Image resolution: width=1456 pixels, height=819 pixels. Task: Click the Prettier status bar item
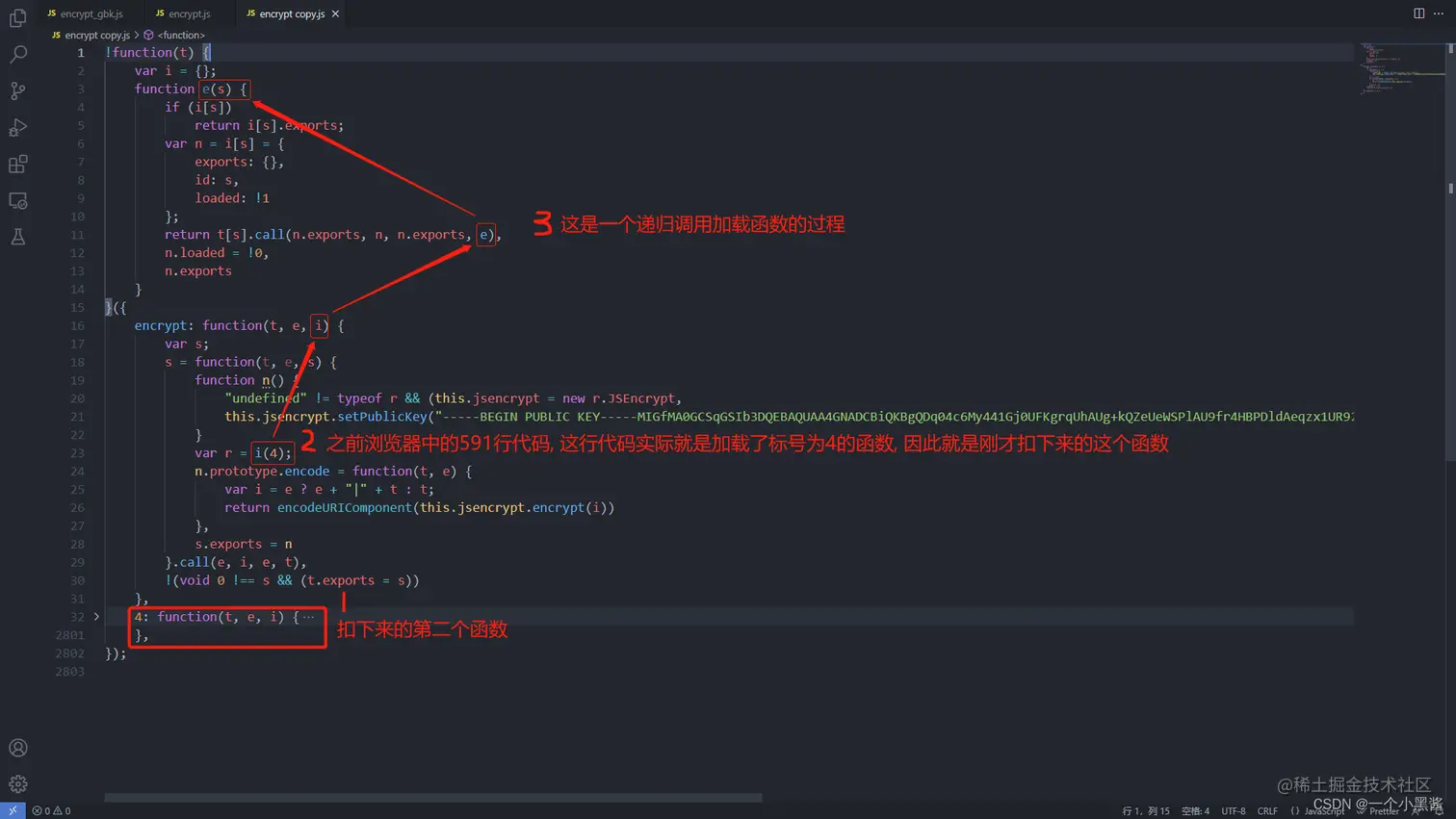[1378, 810]
